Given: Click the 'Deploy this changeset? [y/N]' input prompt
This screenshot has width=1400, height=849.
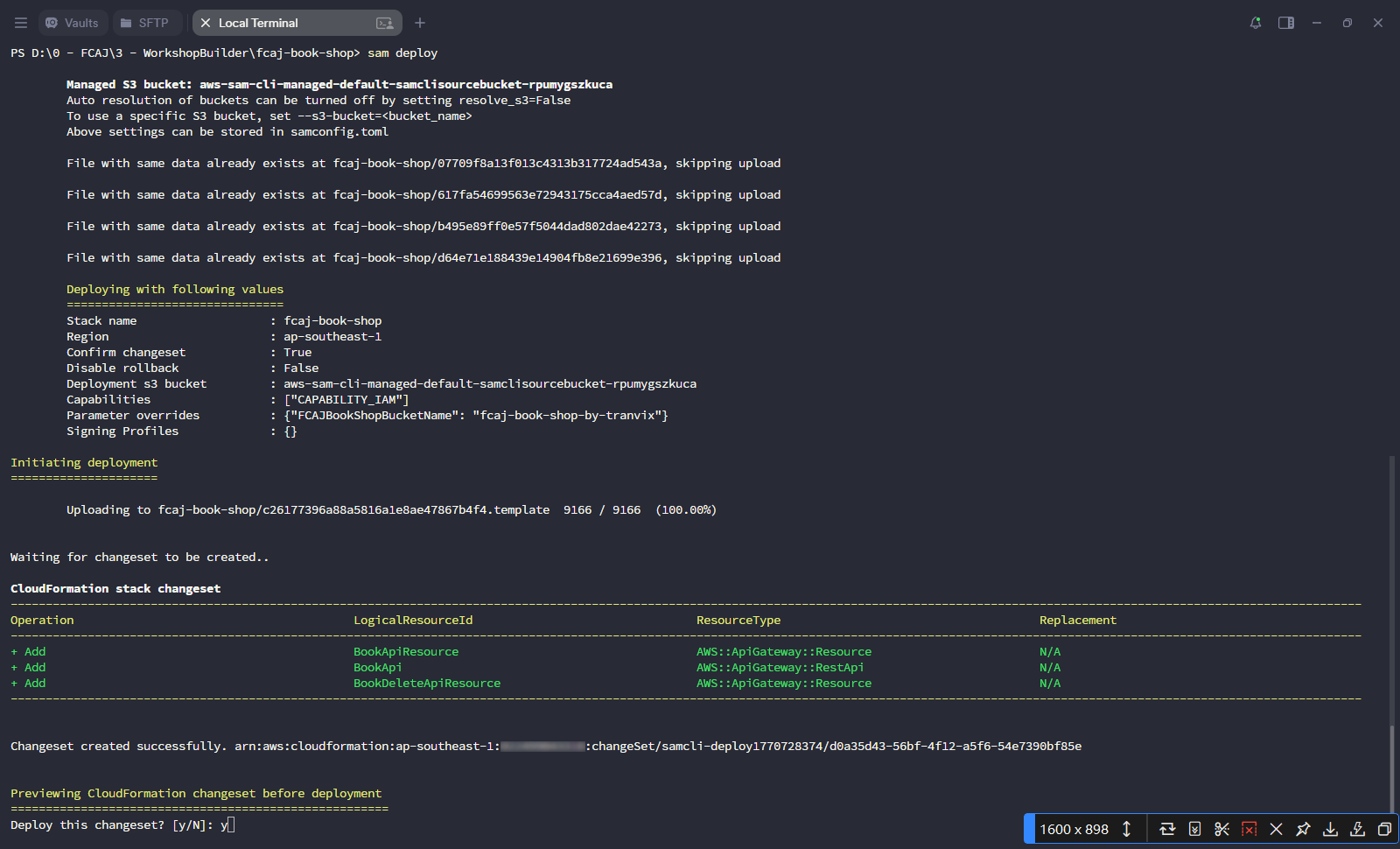Looking at the screenshot, I should point(122,825).
